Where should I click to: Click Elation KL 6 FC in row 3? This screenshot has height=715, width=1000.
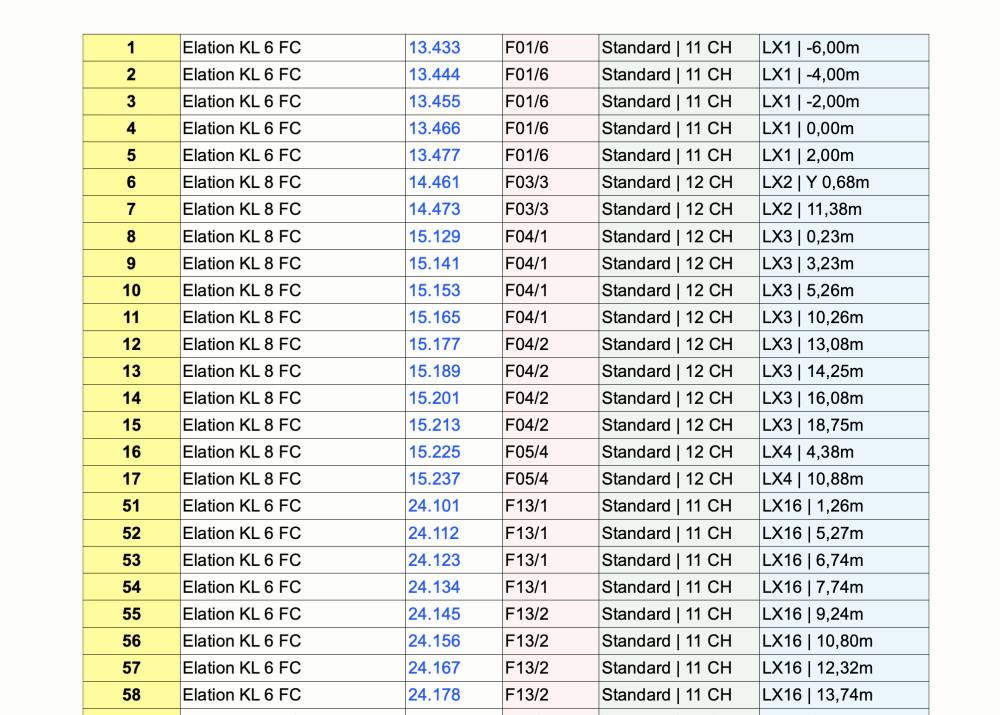point(241,102)
